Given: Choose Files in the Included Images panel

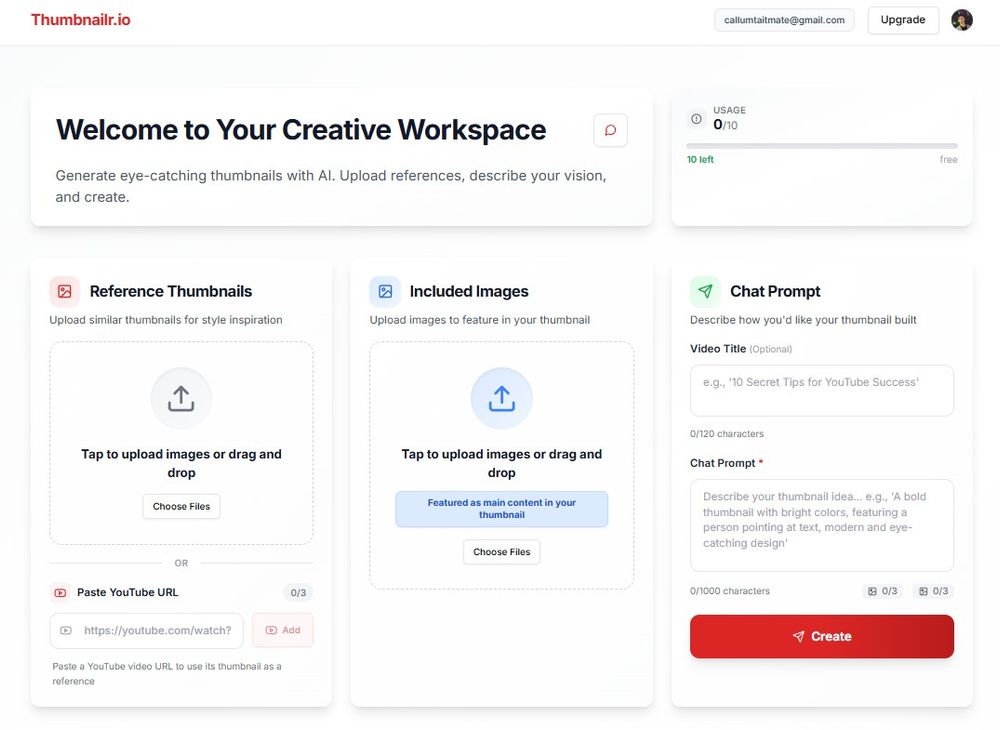Looking at the screenshot, I should click(x=501, y=551).
